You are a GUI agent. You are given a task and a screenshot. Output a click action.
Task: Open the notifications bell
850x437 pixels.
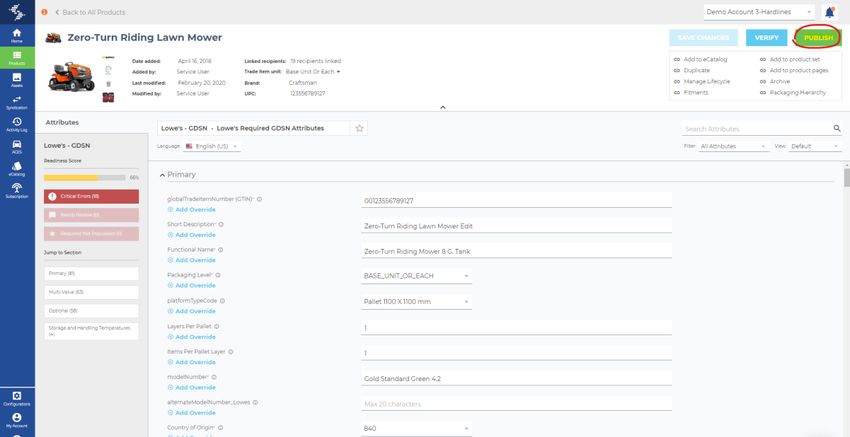(829, 12)
